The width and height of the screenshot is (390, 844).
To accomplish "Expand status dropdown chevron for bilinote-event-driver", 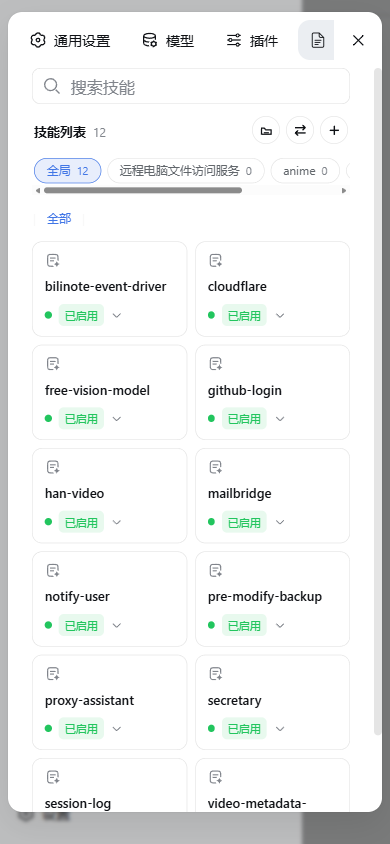I will pyautogui.click(x=117, y=315).
